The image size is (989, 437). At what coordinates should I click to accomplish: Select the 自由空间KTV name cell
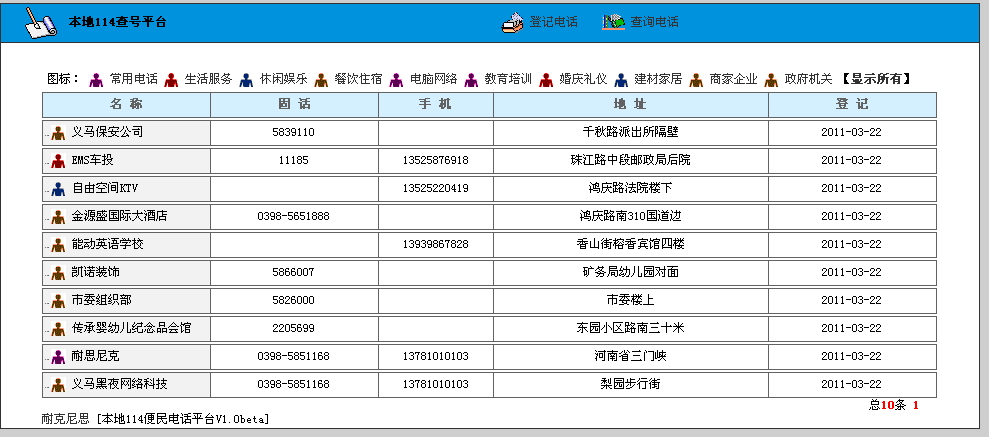coord(126,189)
